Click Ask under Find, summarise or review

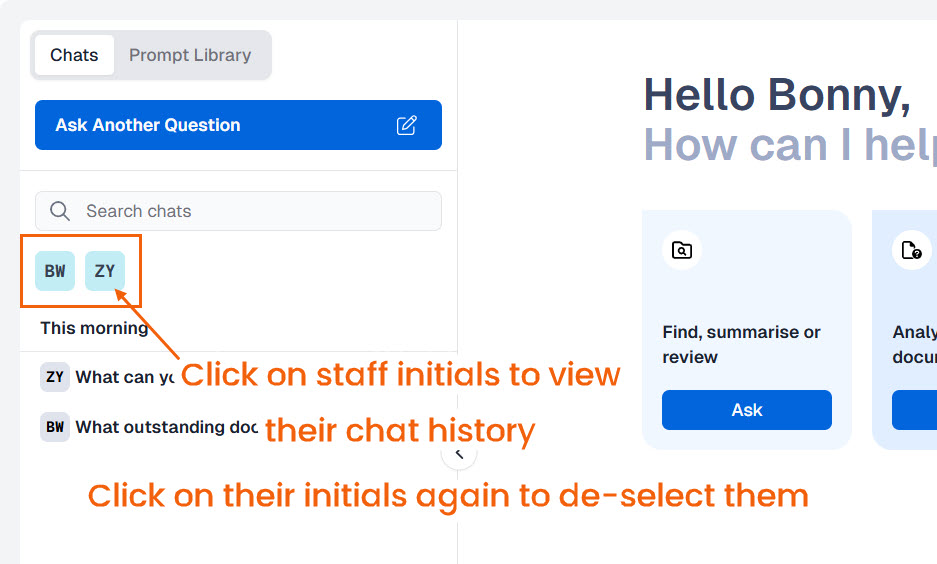747,410
